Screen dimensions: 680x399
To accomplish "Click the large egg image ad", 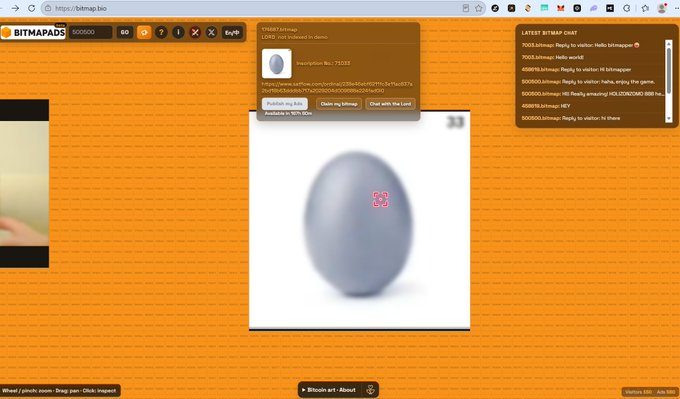I will pyautogui.click(x=359, y=221).
